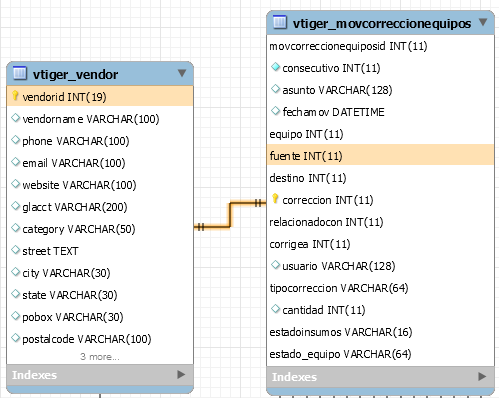This screenshot has height=398, width=499.
Task: Click the diamond icon beside consecutivo
Action: pyautogui.click(x=275, y=67)
